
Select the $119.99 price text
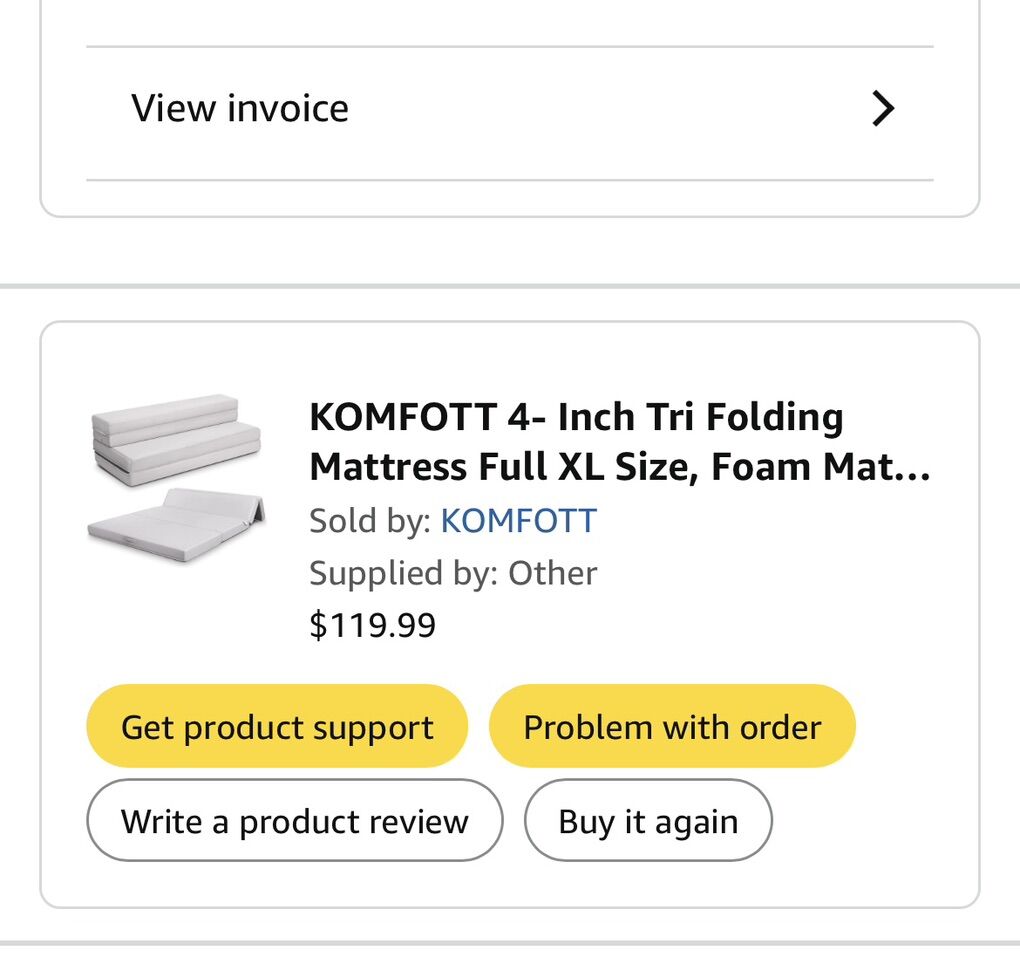point(373,624)
